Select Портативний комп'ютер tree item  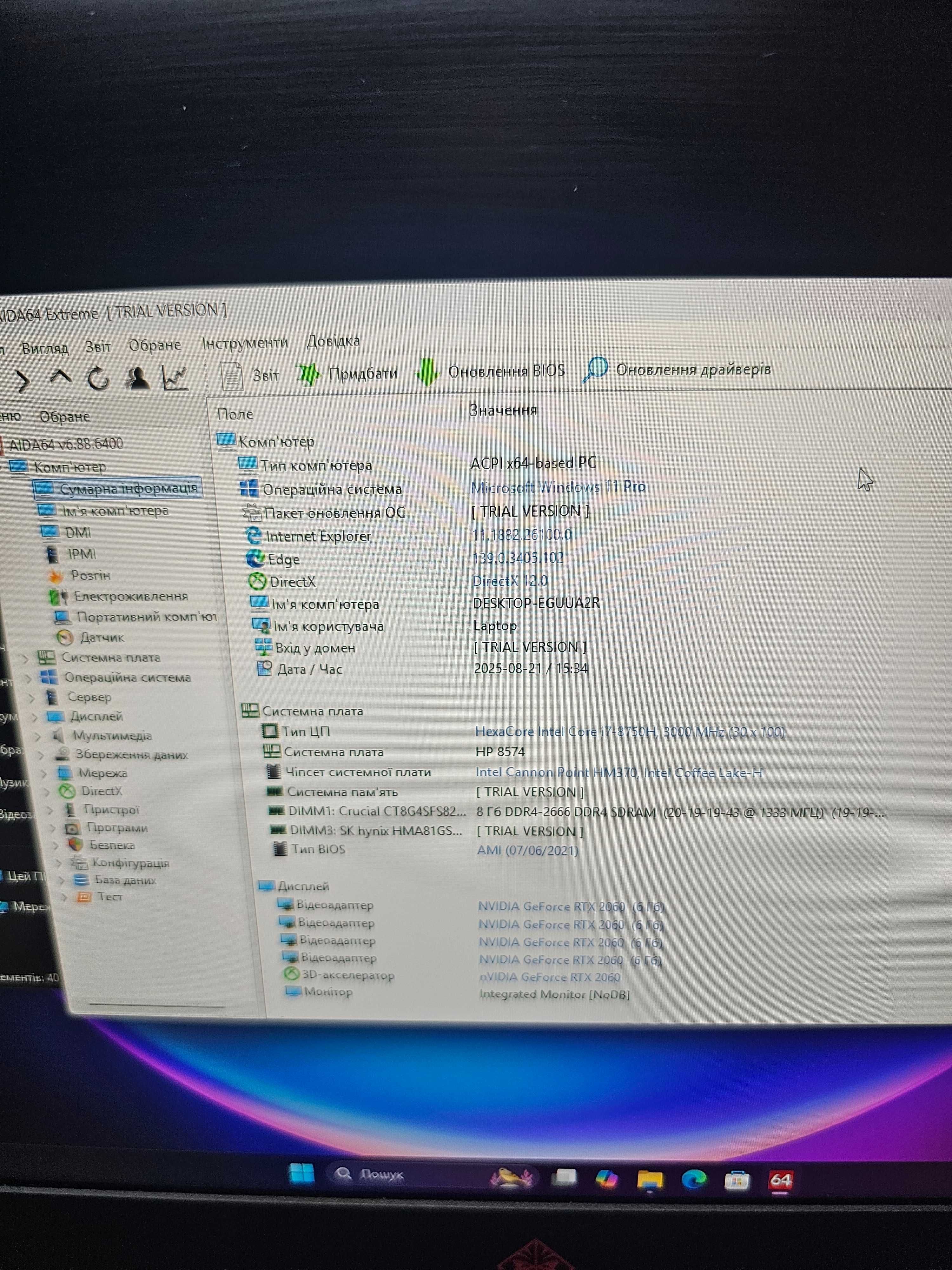[146, 617]
